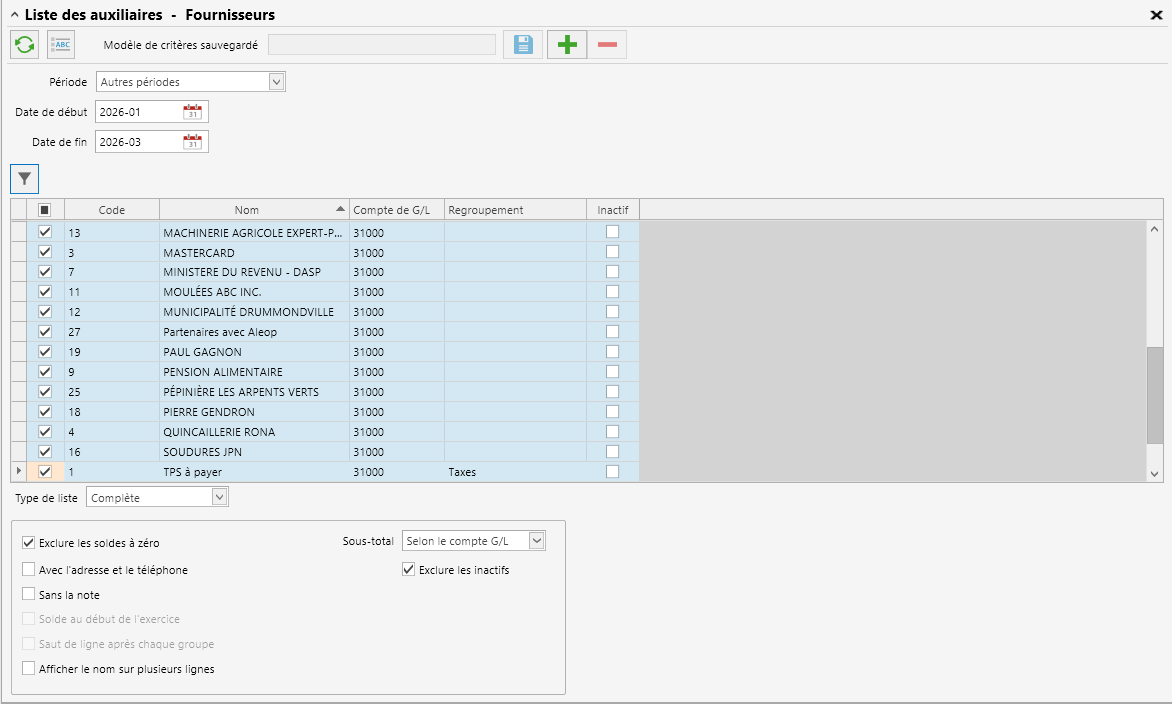Click the grid vertical scrollbar thumb
The width and height of the screenshot is (1172, 704).
[x=1155, y=395]
